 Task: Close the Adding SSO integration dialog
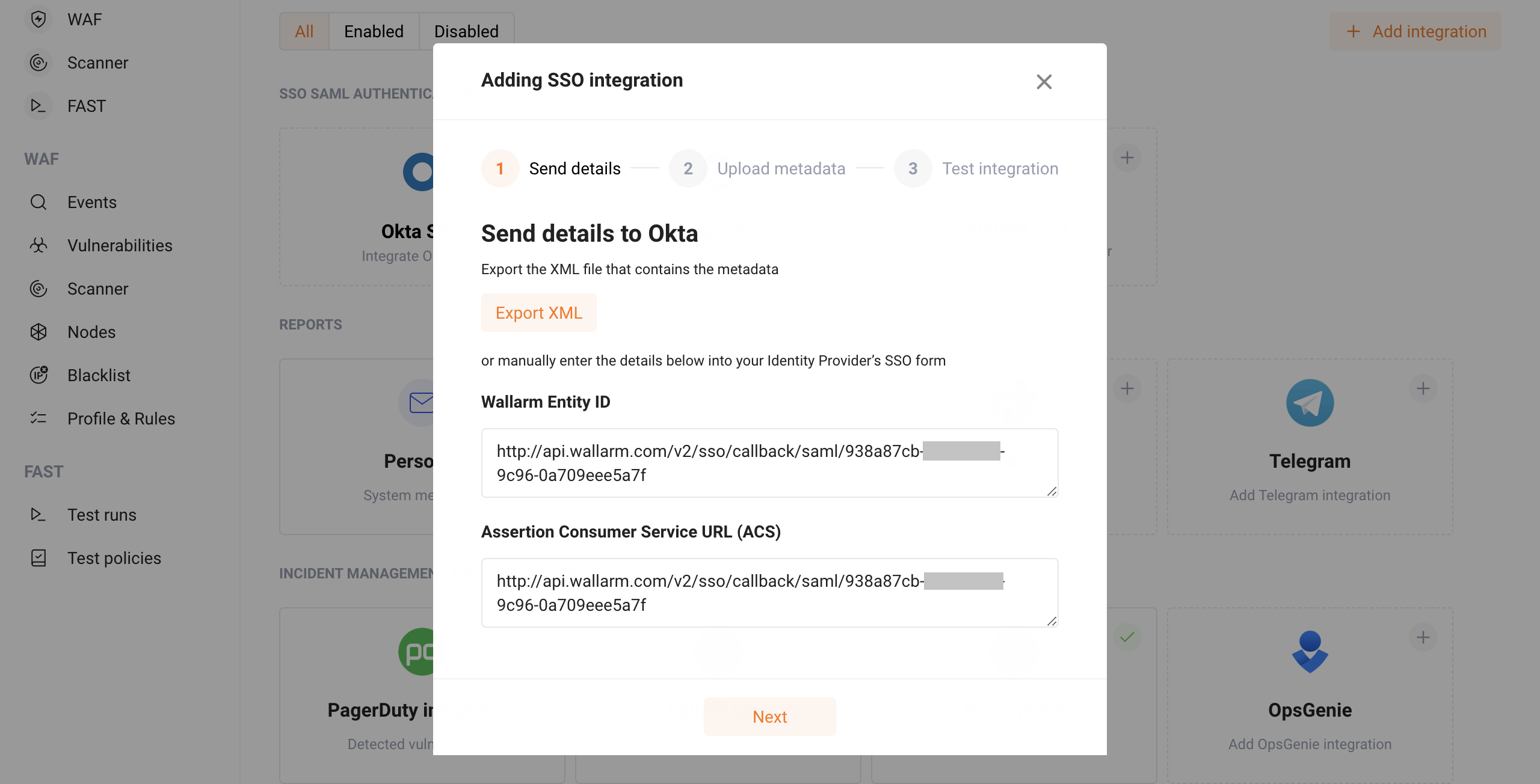(x=1044, y=82)
